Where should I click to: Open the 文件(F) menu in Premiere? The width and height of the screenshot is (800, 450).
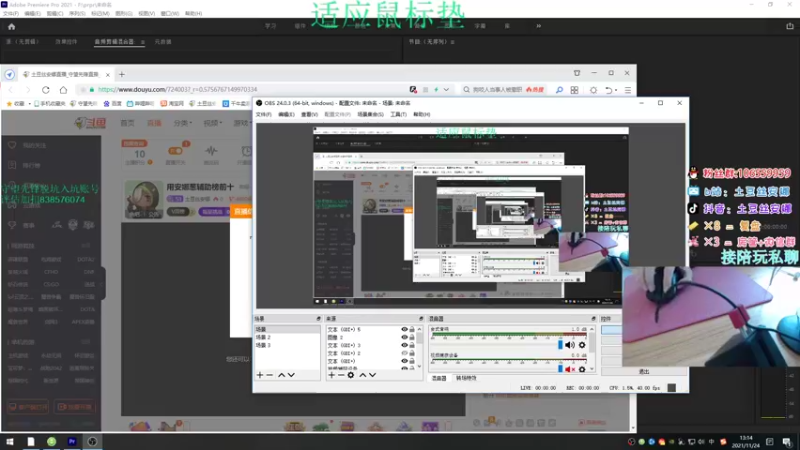11,14
